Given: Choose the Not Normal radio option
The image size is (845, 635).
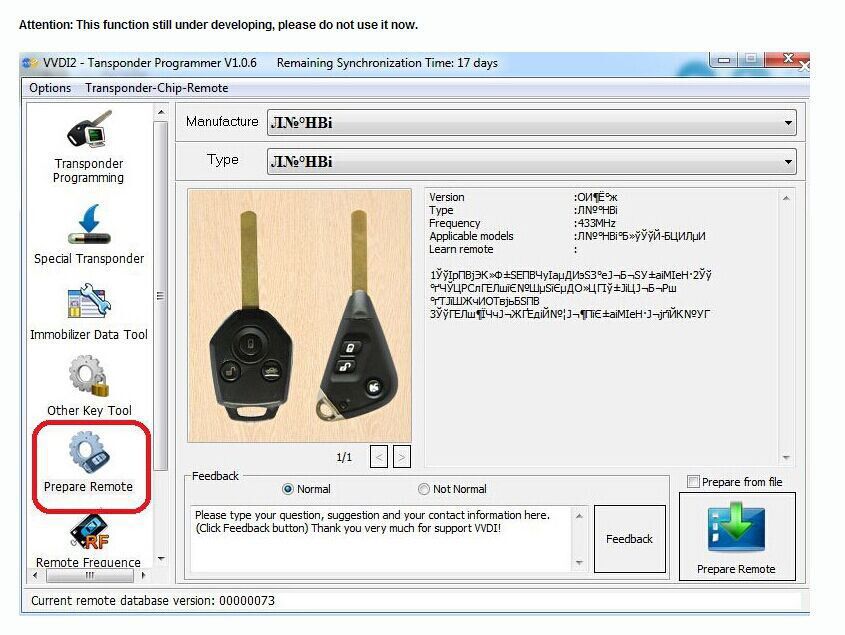Looking at the screenshot, I should [x=424, y=489].
